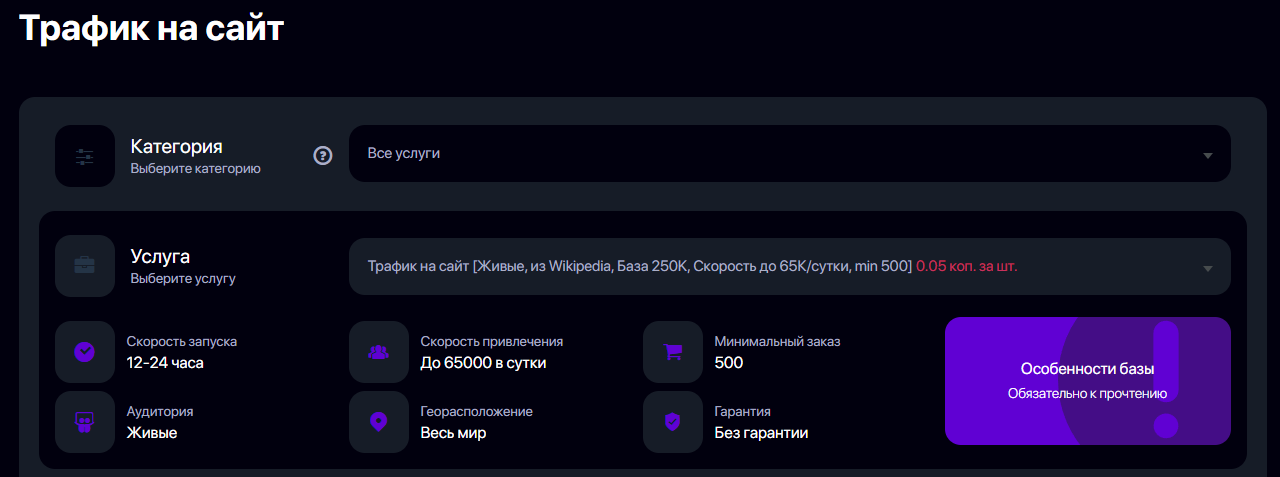
Task: Click 'Обязательно к прочтению' text
Action: coord(1088,394)
